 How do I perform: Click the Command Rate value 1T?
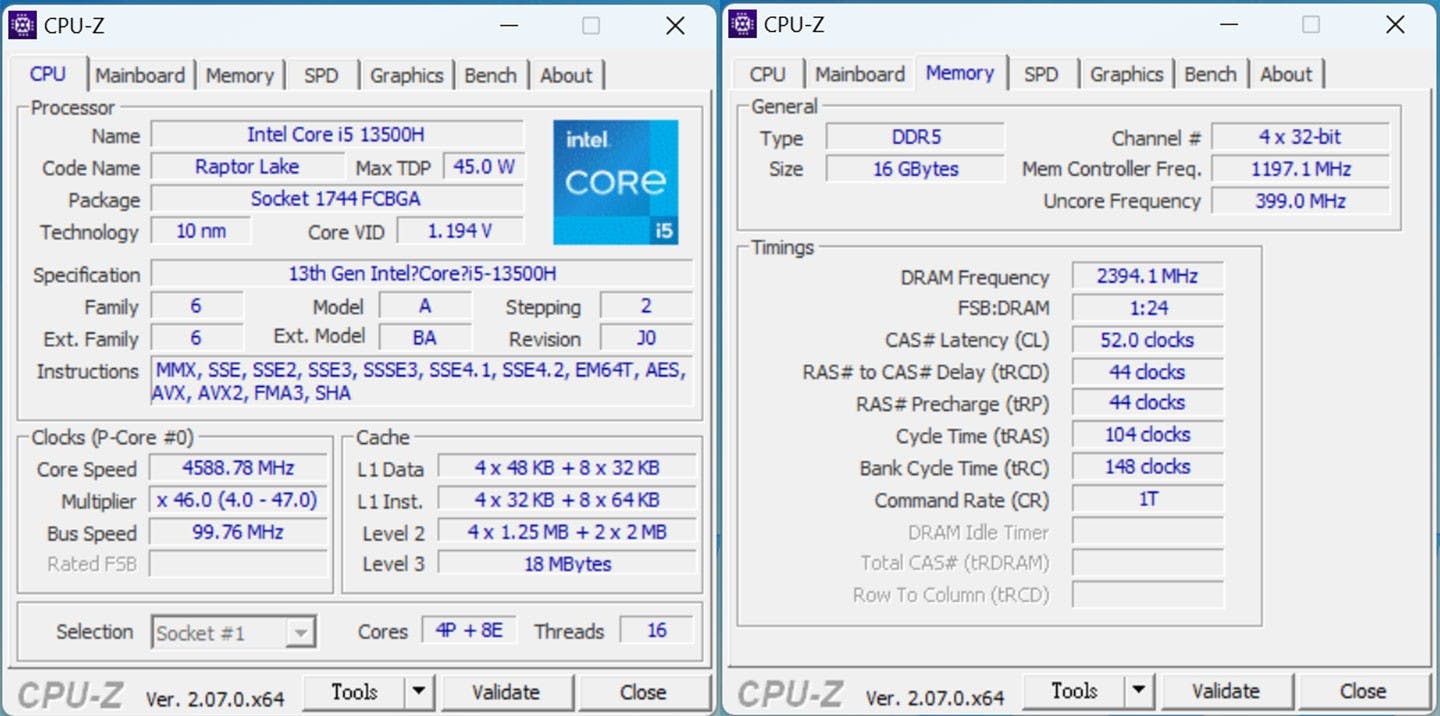(1147, 499)
